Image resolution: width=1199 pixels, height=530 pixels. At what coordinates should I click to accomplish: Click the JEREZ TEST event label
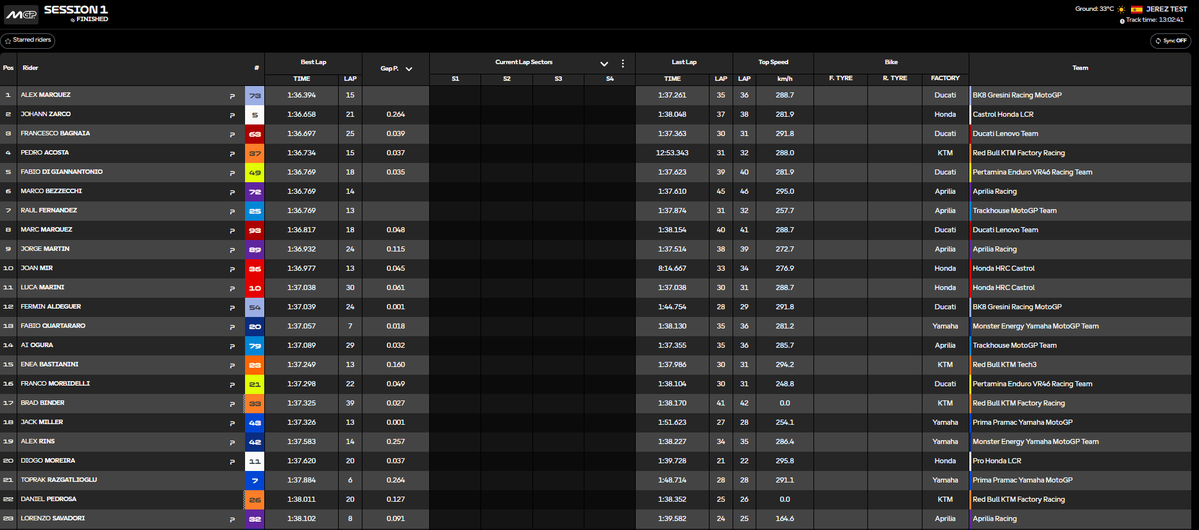(x=1167, y=9)
